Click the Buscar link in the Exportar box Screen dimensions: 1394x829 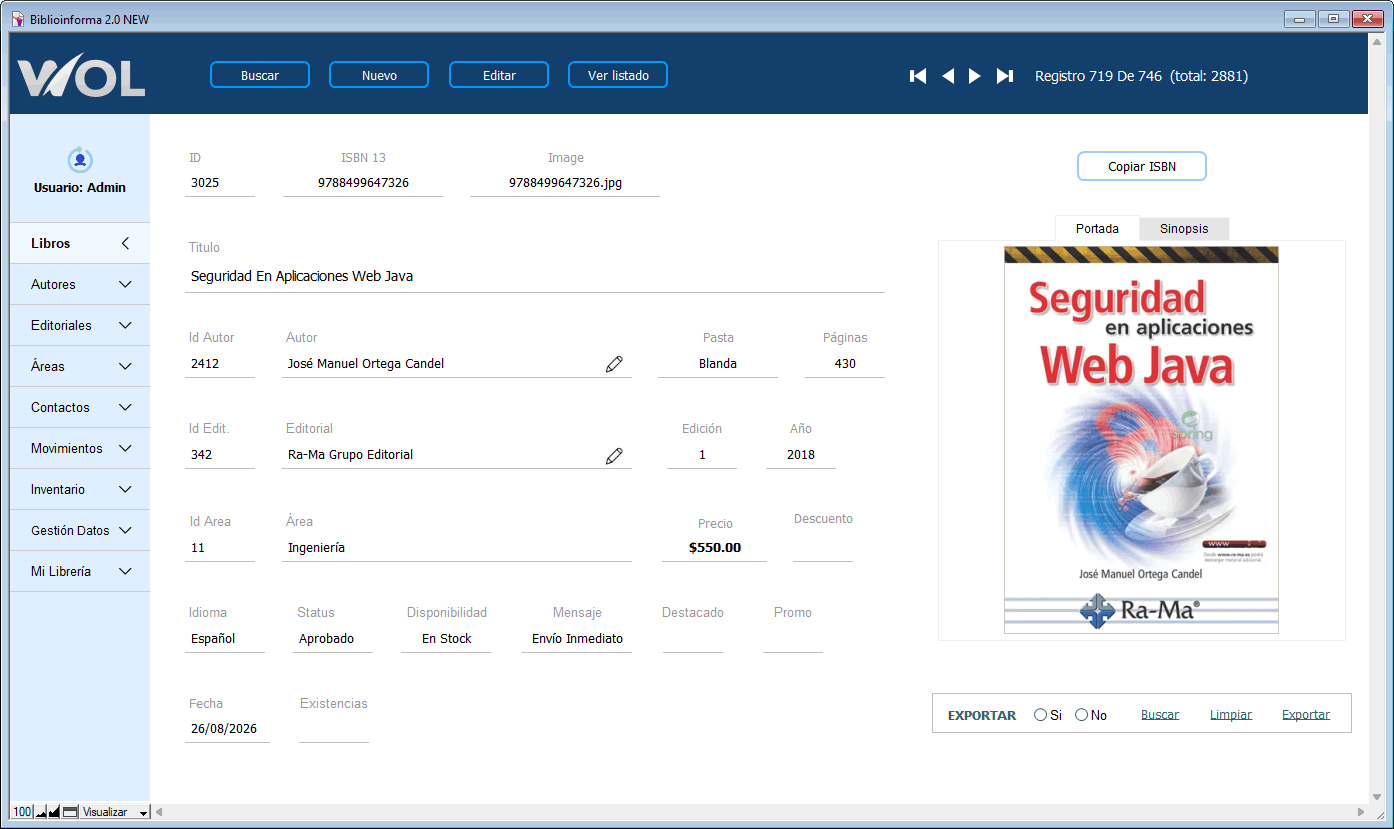[x=1160, y=715]
